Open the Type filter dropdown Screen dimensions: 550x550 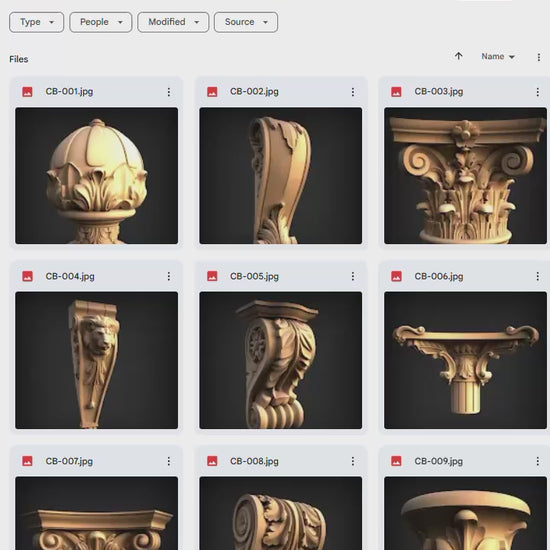point(36,22)
